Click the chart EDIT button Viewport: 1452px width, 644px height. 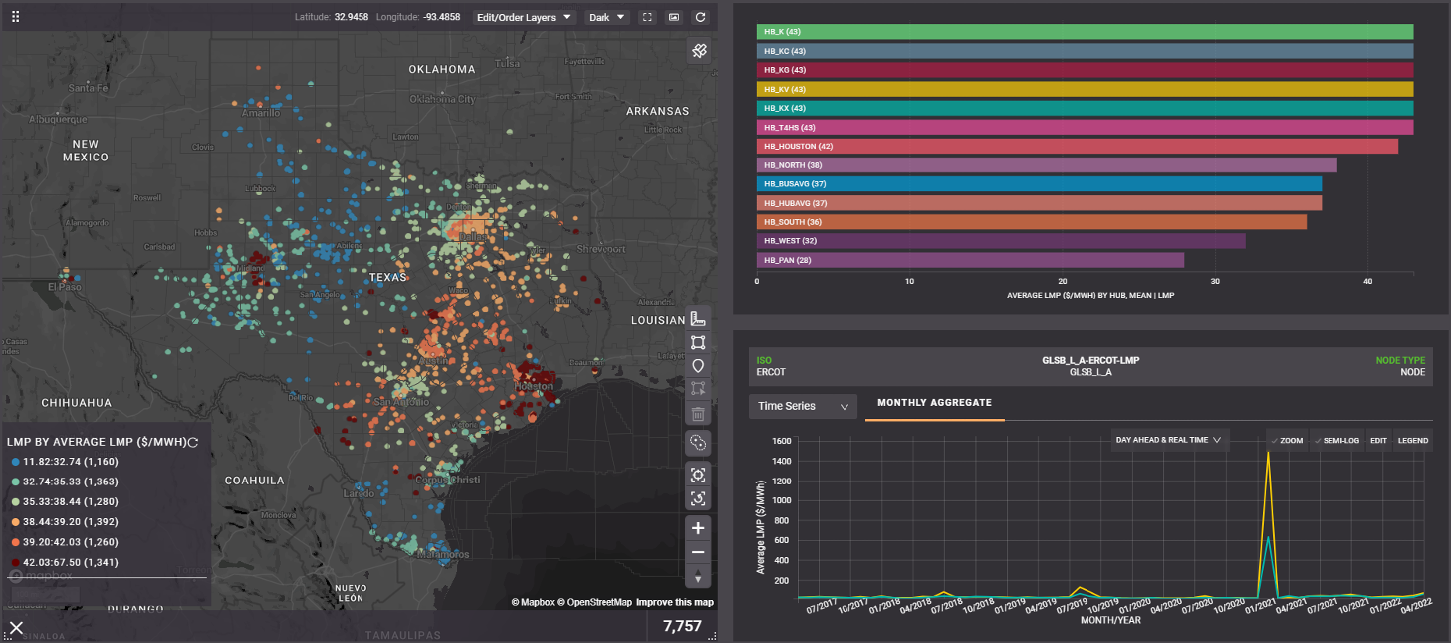(1377, 441)
